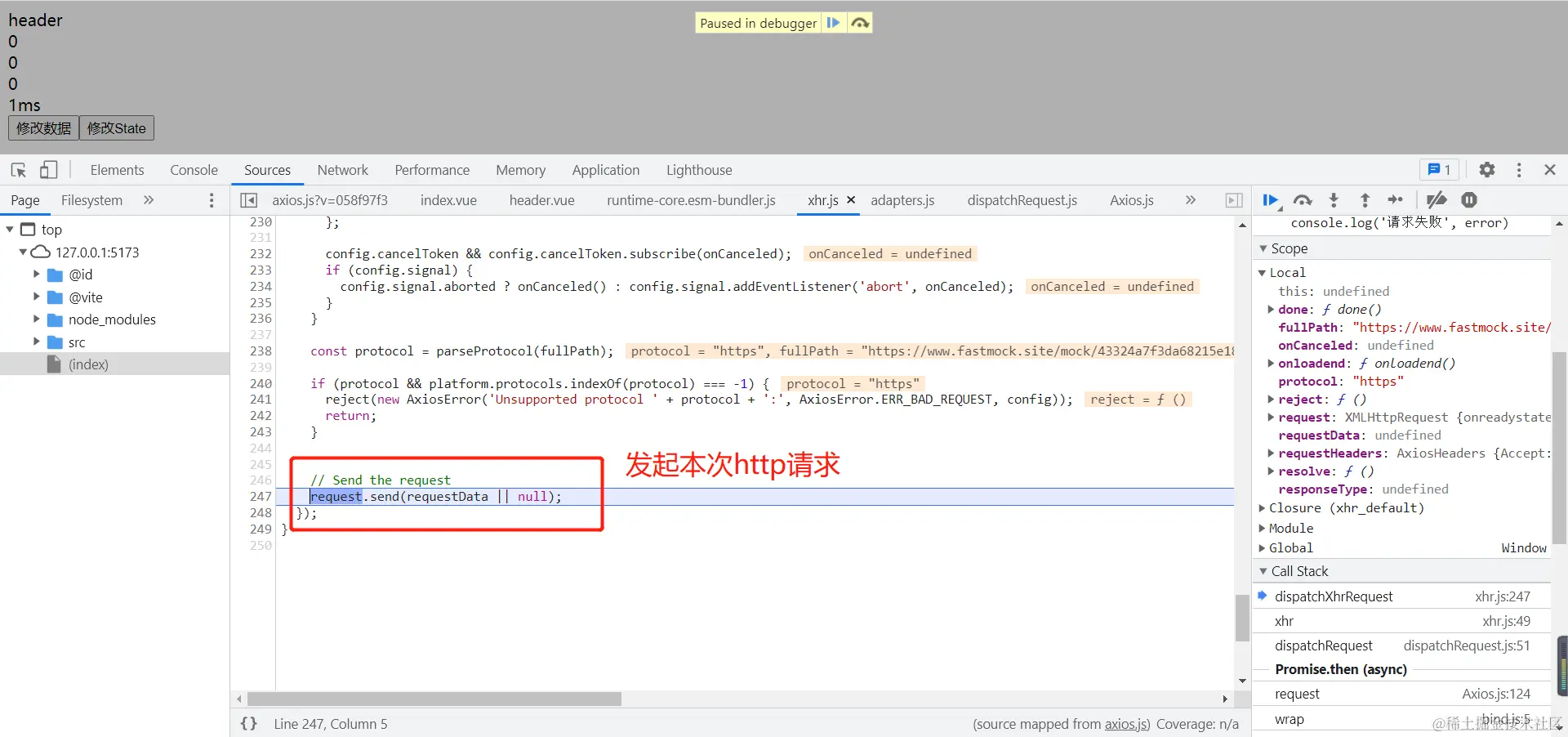The image size is (1568, 737).
Task: Expand the node_modules folder
Action: pos(36,319)
